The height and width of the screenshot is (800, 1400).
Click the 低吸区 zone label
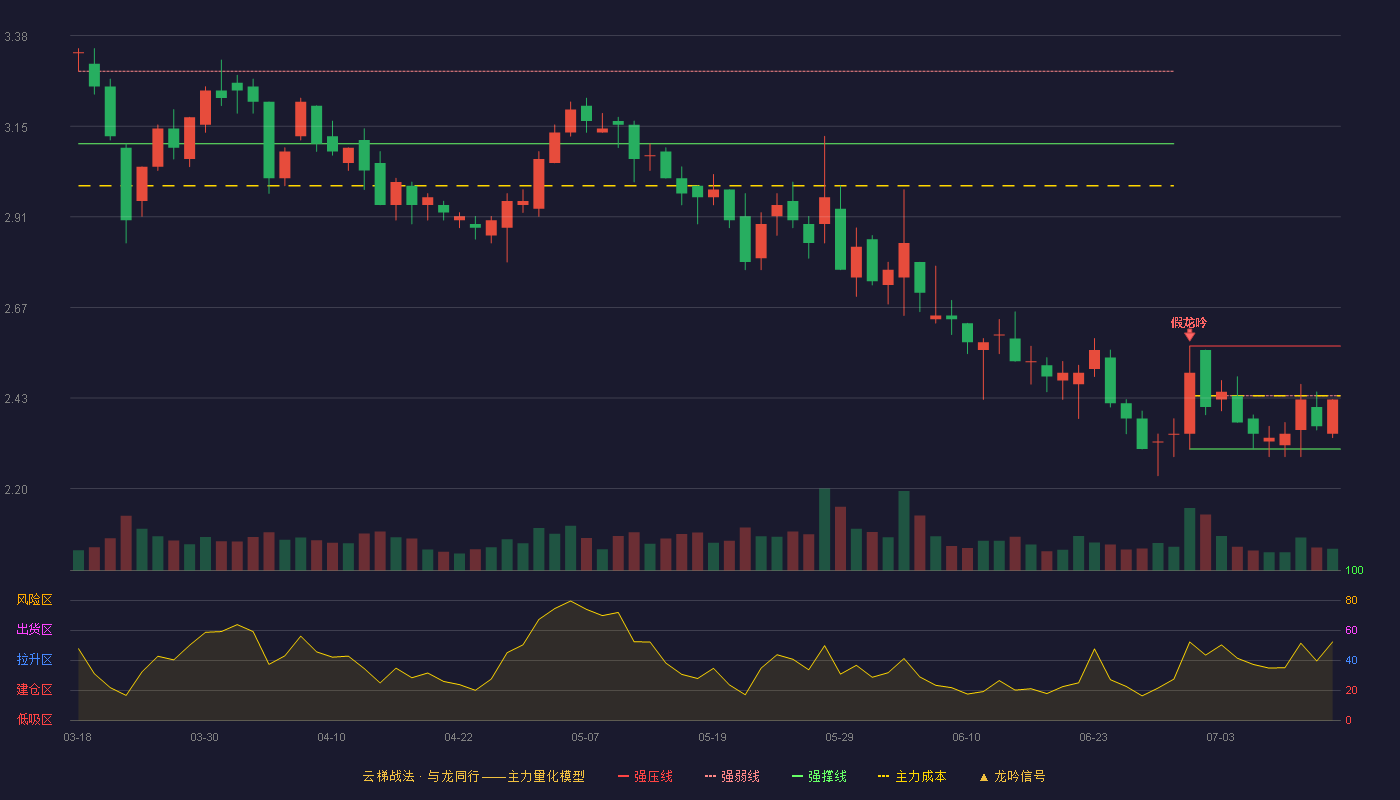pos(34,720)
